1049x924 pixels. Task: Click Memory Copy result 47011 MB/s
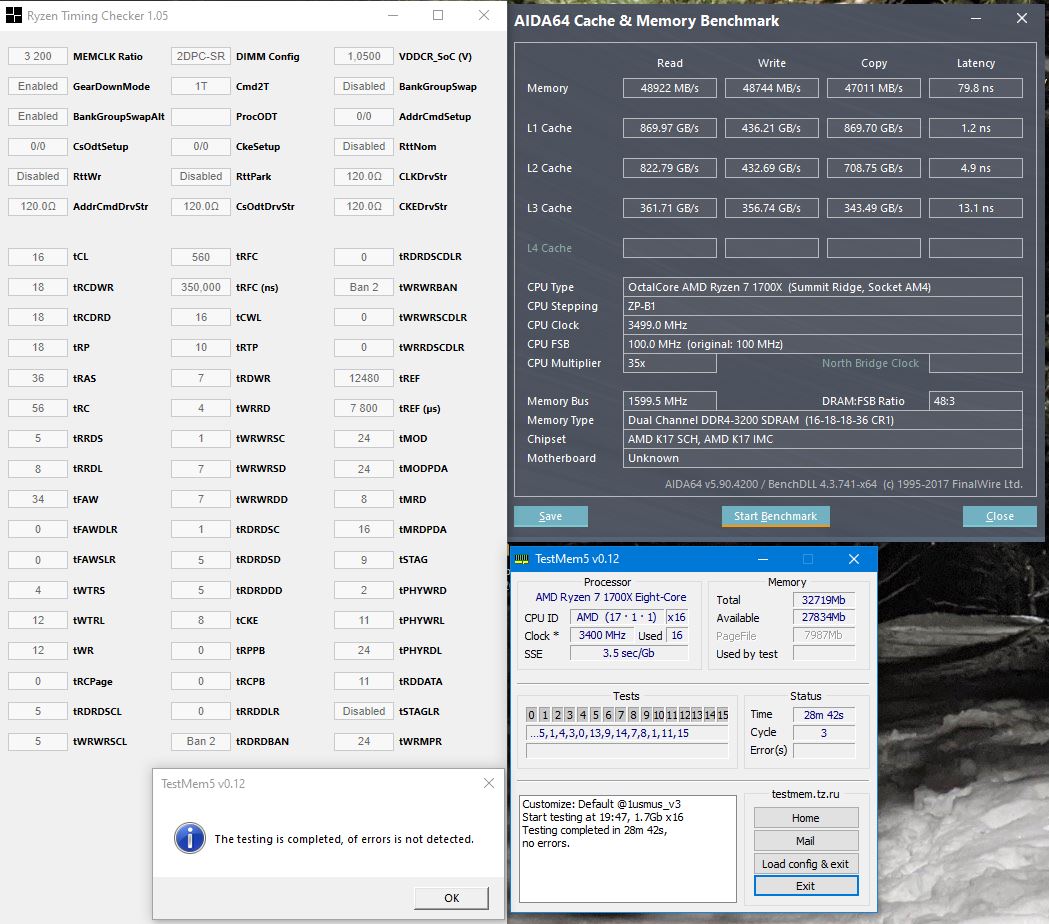coord(874,88)
